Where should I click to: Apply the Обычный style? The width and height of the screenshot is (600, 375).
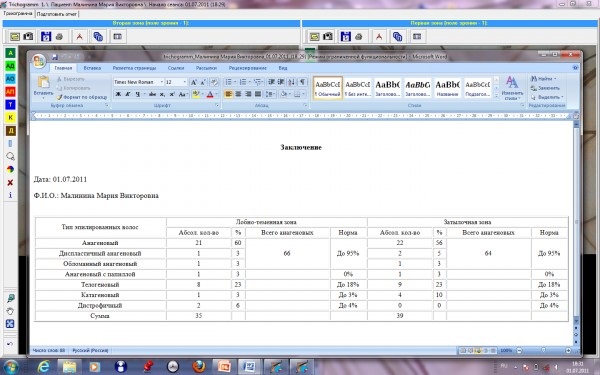[328, 88]
